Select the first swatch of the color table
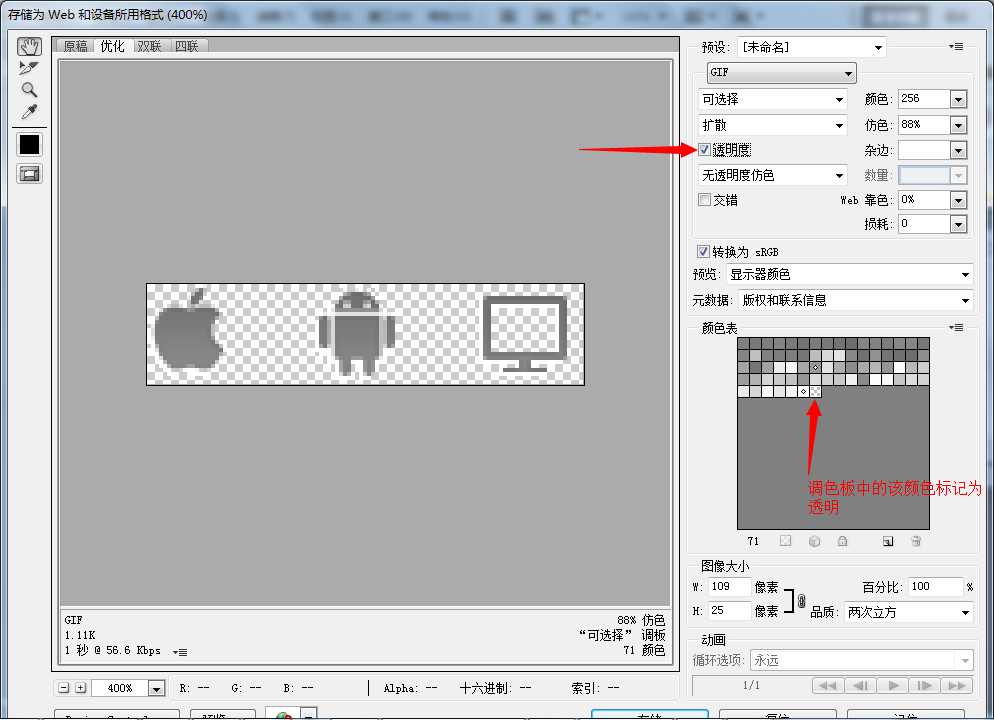The height and width of the screenshot is (720, 994). 743,343
